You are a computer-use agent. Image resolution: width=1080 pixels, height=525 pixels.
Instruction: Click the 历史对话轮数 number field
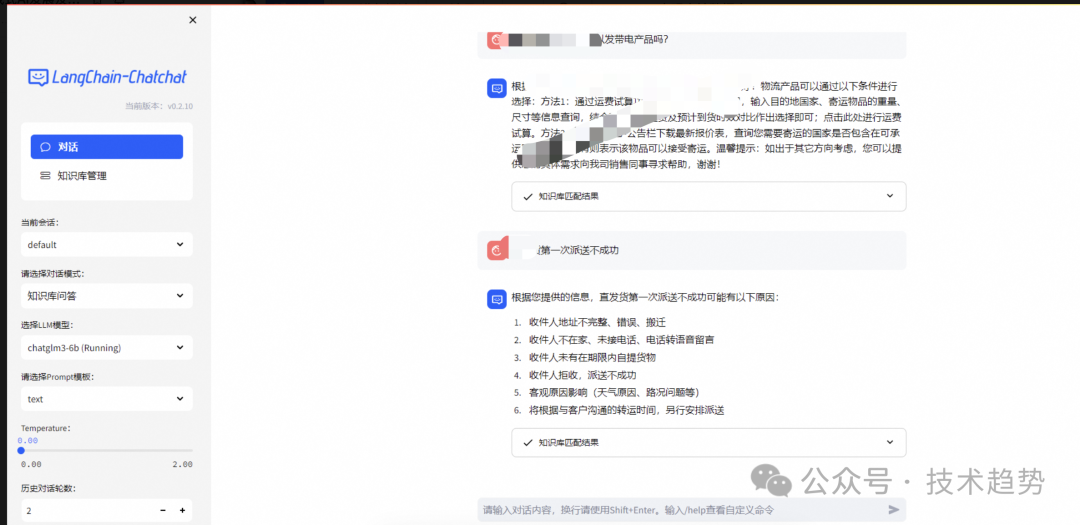point(87,511)
